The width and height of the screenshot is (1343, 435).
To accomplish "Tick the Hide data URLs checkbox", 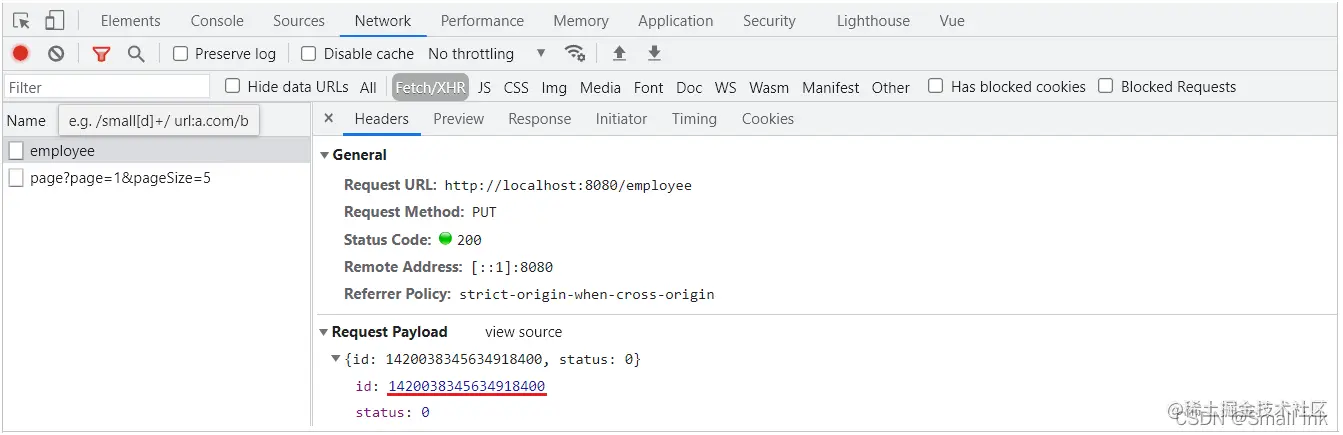I will pos(233,86).
